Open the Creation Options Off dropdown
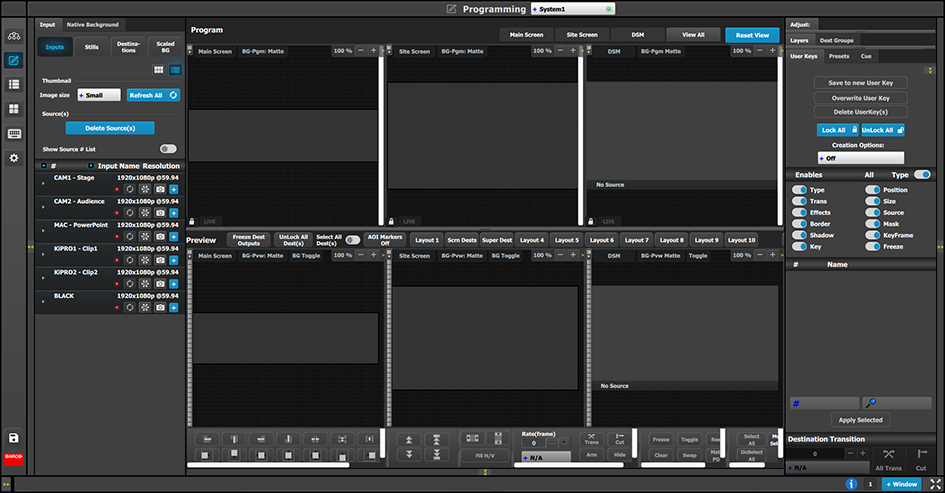Screen dimensions: 945x493 pos(861,158)
